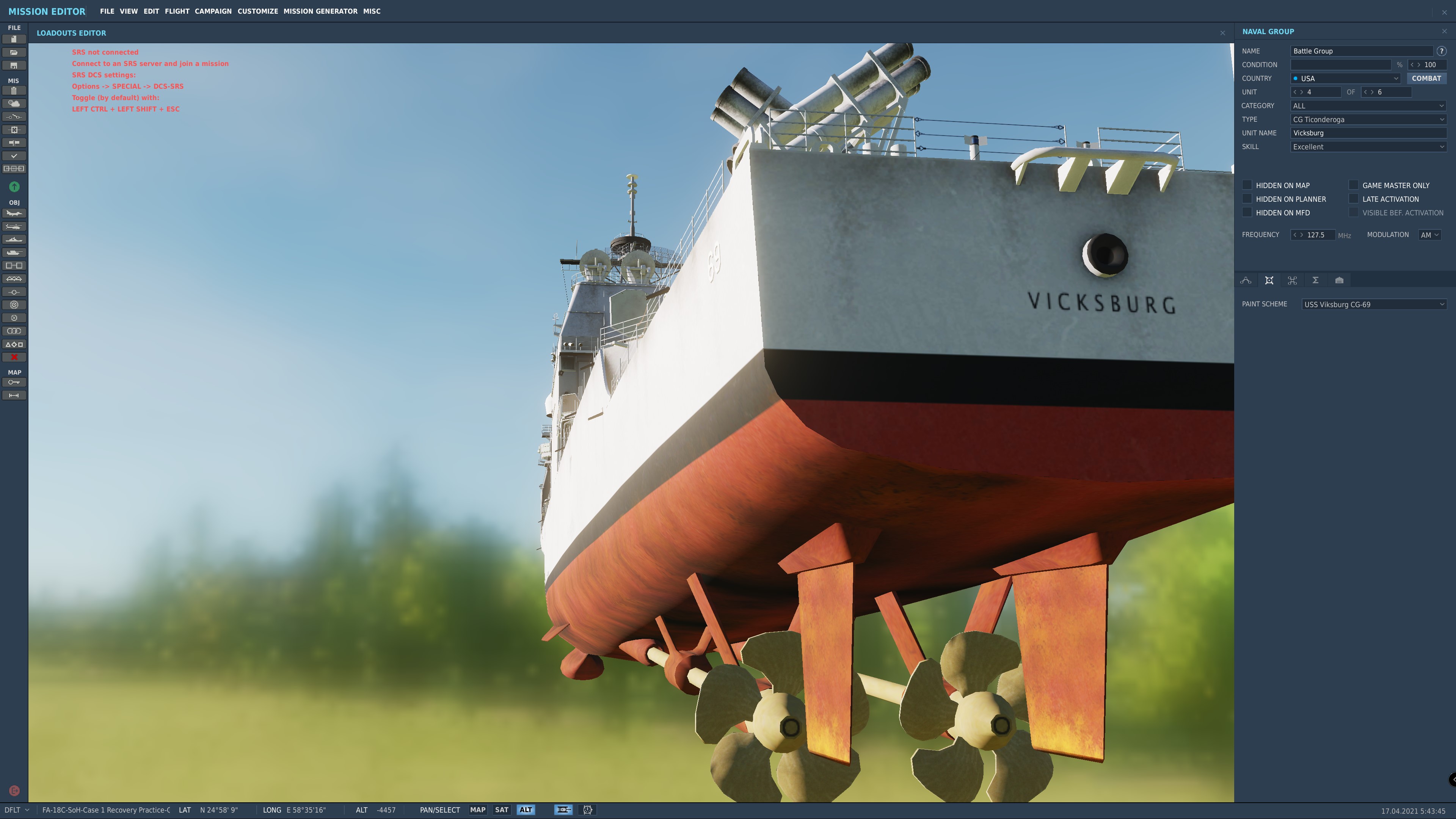Viewport: 1456px width, 819px height.
Task: Open the three-rings templates tool
Action: [x=14, y=331]
